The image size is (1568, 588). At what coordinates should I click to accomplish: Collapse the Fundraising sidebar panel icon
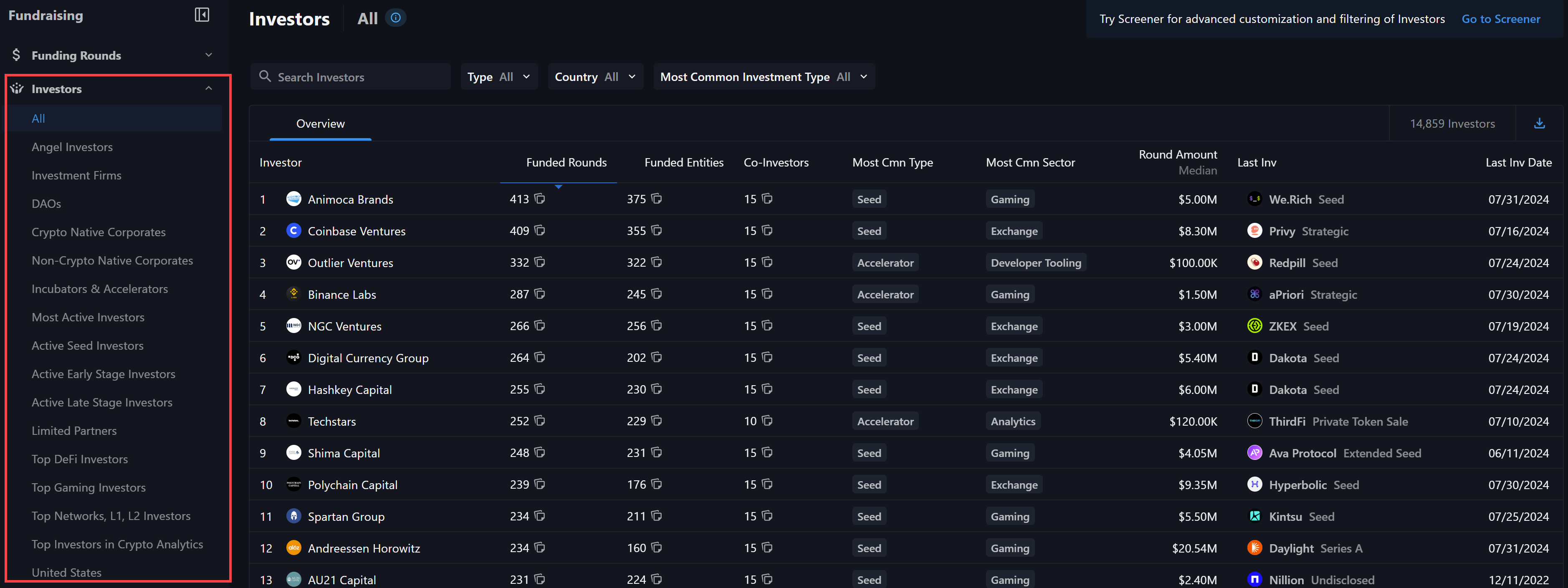click(202, 15)
